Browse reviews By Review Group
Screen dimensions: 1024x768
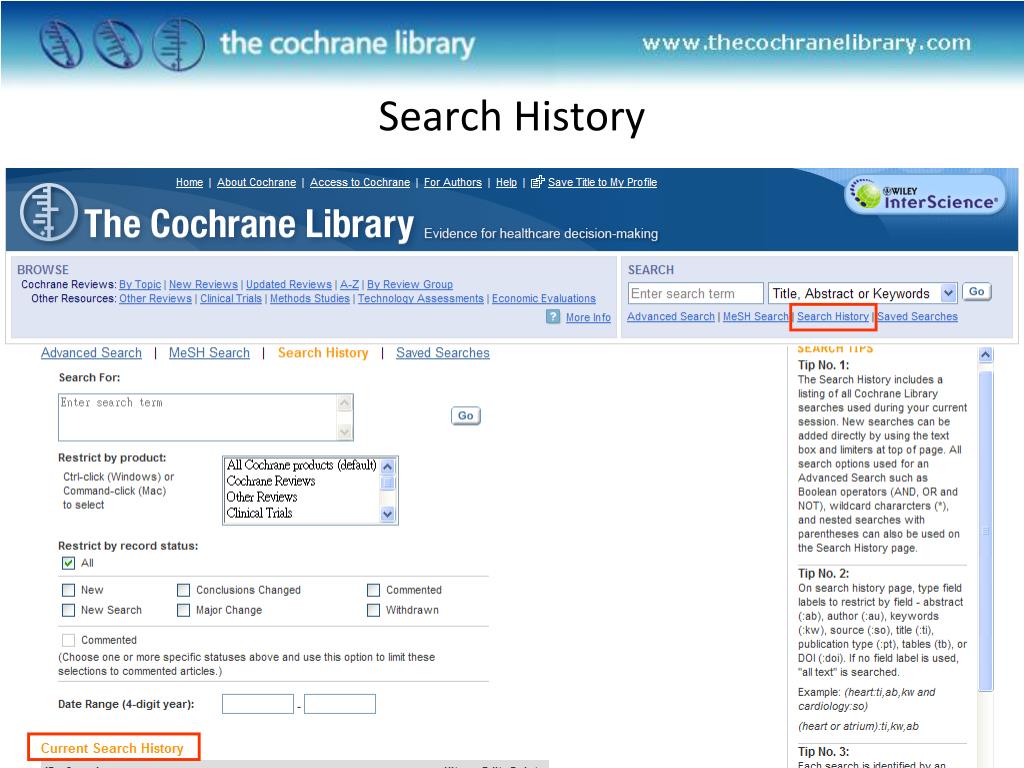(x=409, y=284)
